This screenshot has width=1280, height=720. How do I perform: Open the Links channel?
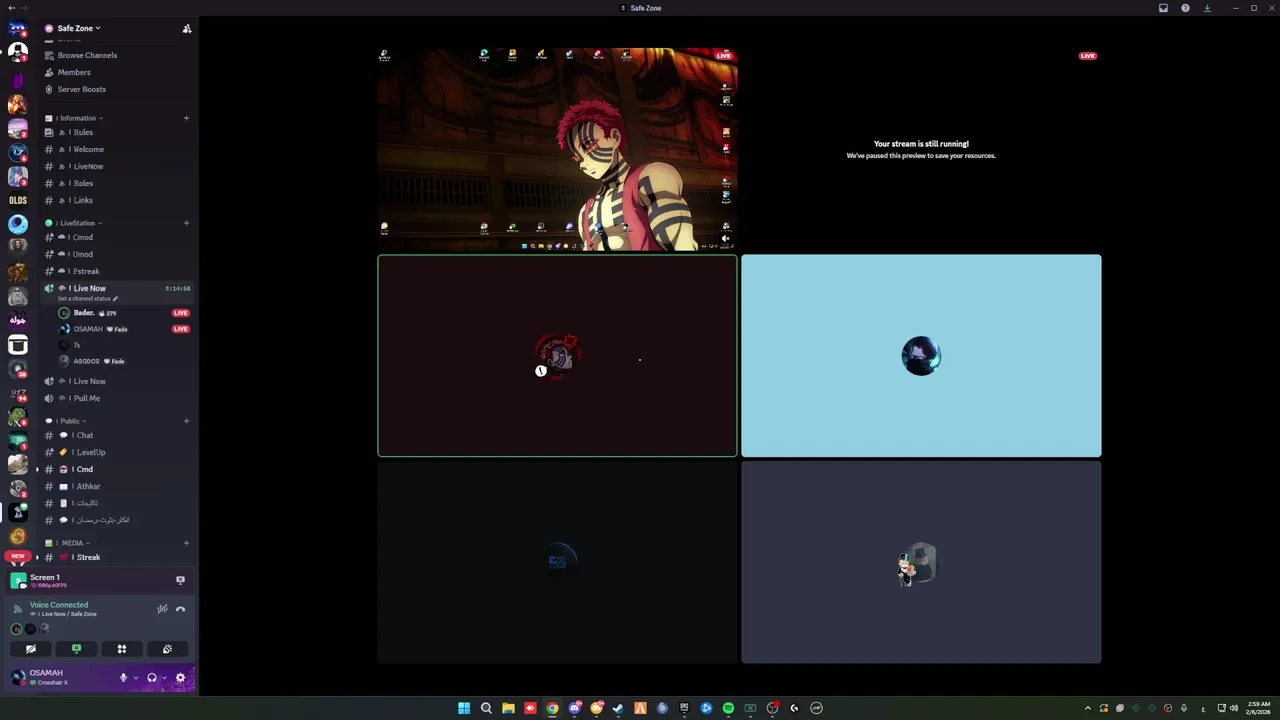click(x=82, y=200)
